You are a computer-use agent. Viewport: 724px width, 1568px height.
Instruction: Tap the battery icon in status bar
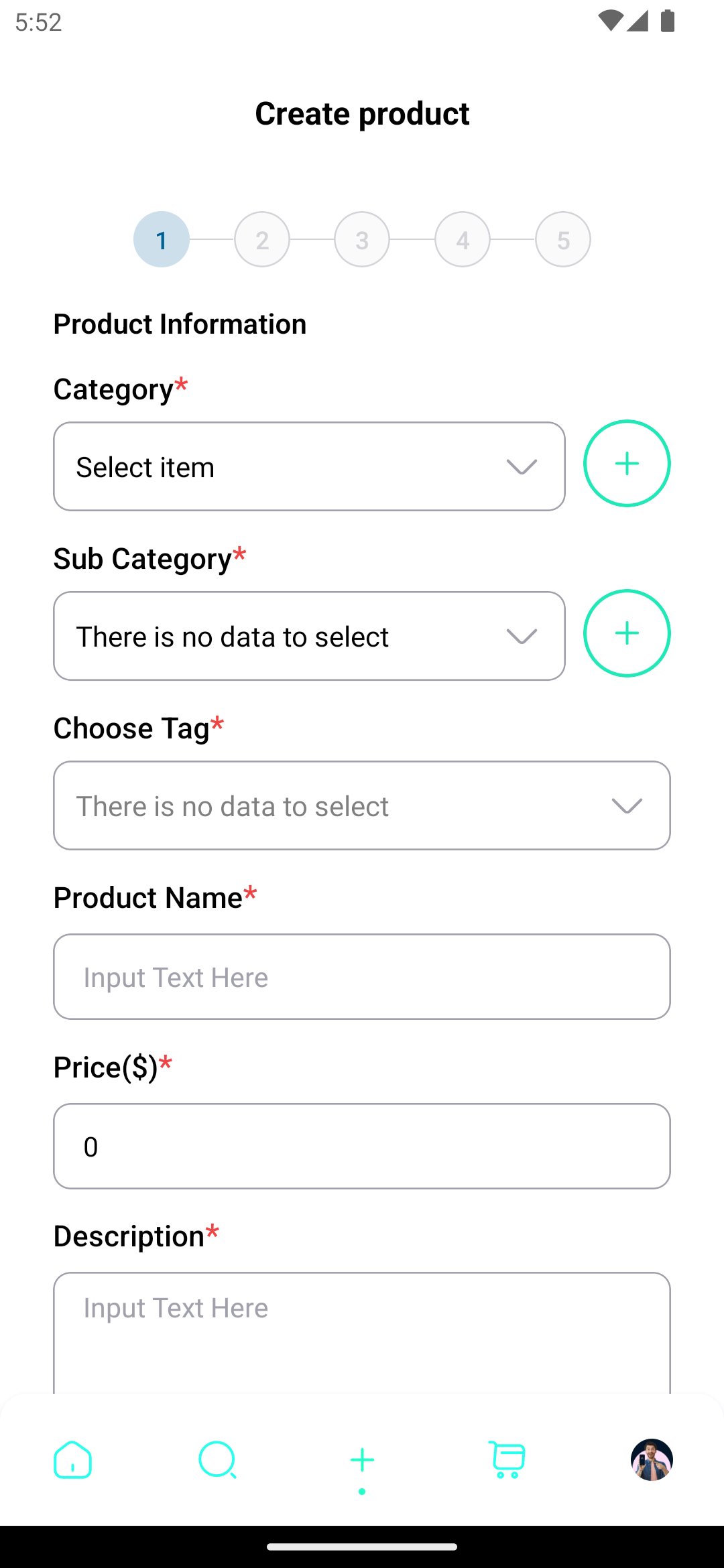(668, 21)
